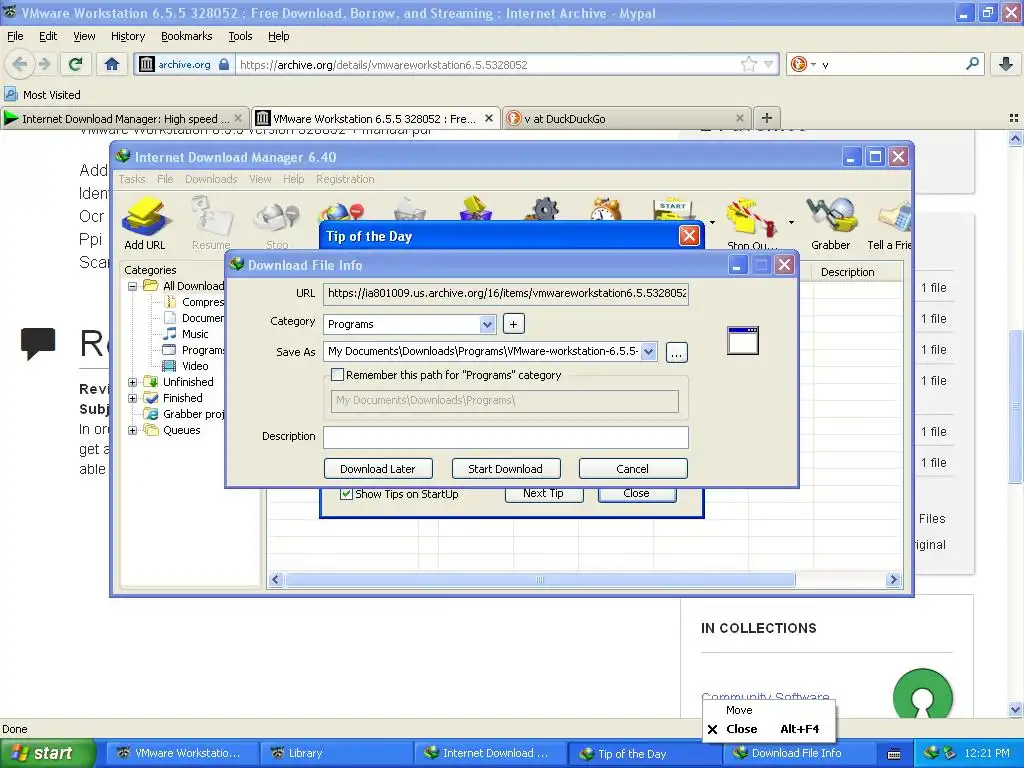Open the browser History menu
This screenshot has height=768, width=1024.
[x=128, y=36]
